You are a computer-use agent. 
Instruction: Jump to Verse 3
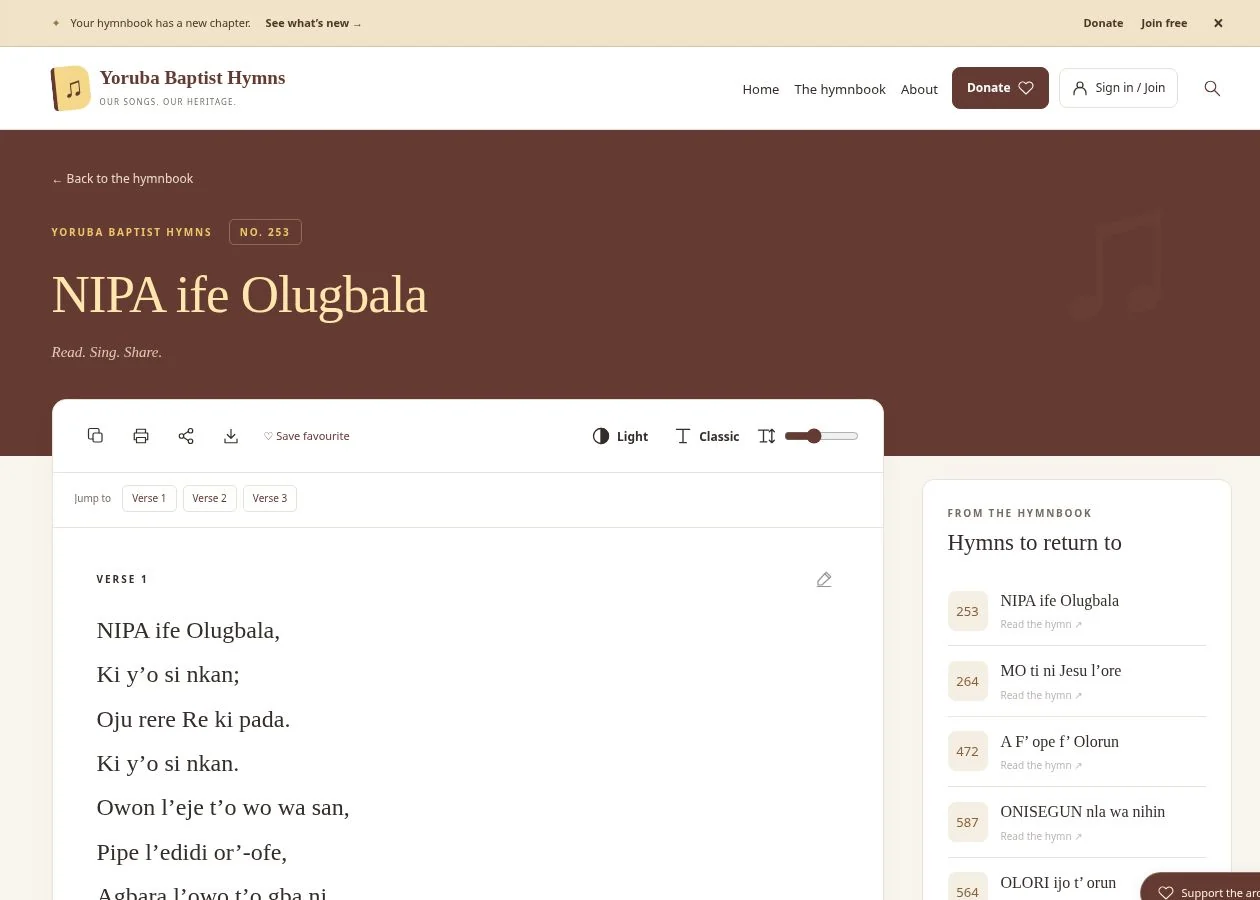click(x=270, y=498)
